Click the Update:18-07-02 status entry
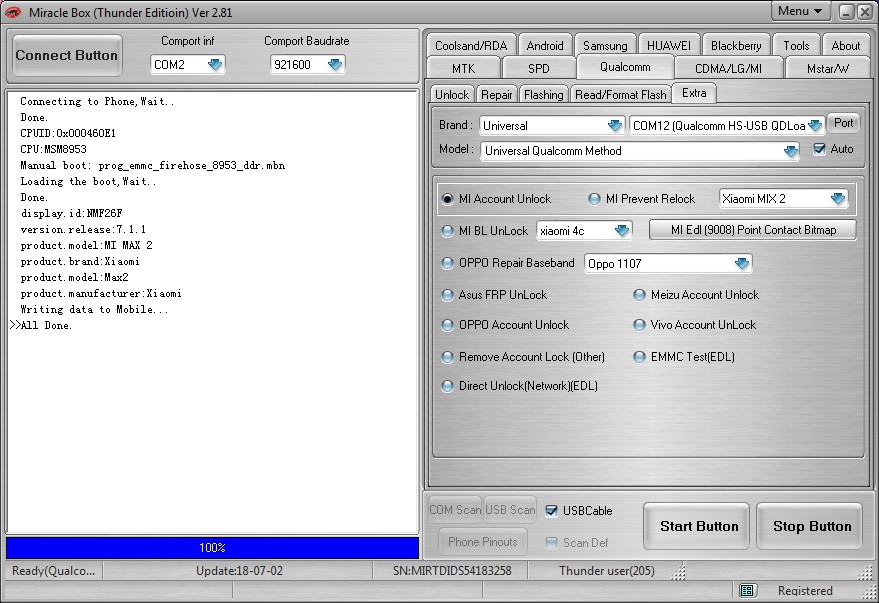 [239, 570]
